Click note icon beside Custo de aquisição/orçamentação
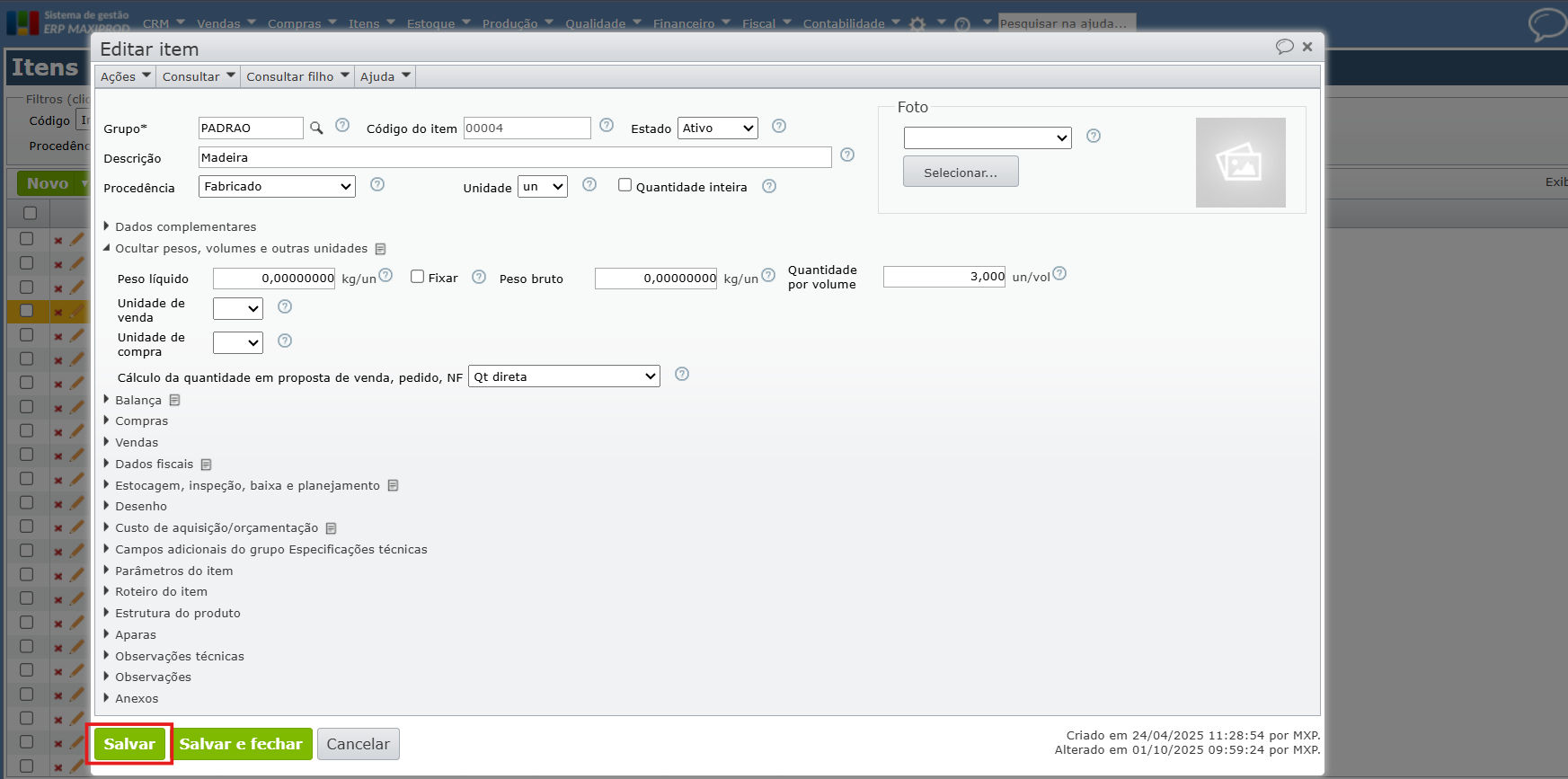1568x779 pixels. [332, 528]
